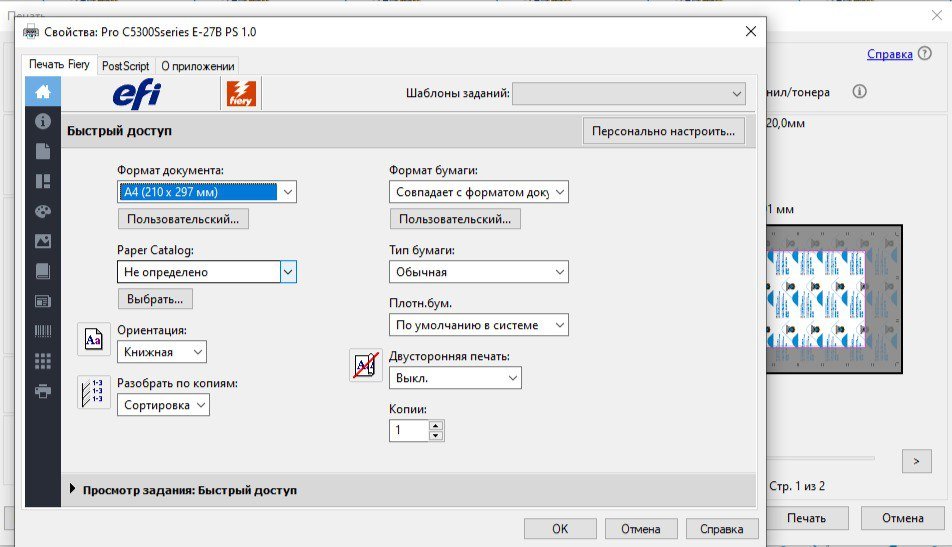Open the Формат бумаги dropdown
Screen dimensions: 952x547
click(478, 192)
